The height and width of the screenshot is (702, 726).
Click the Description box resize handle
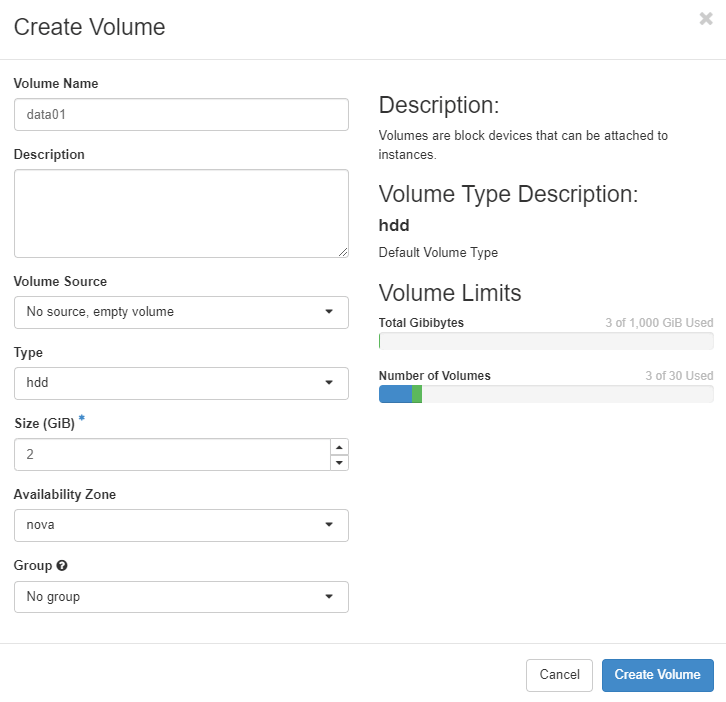[x=343, y=252]
